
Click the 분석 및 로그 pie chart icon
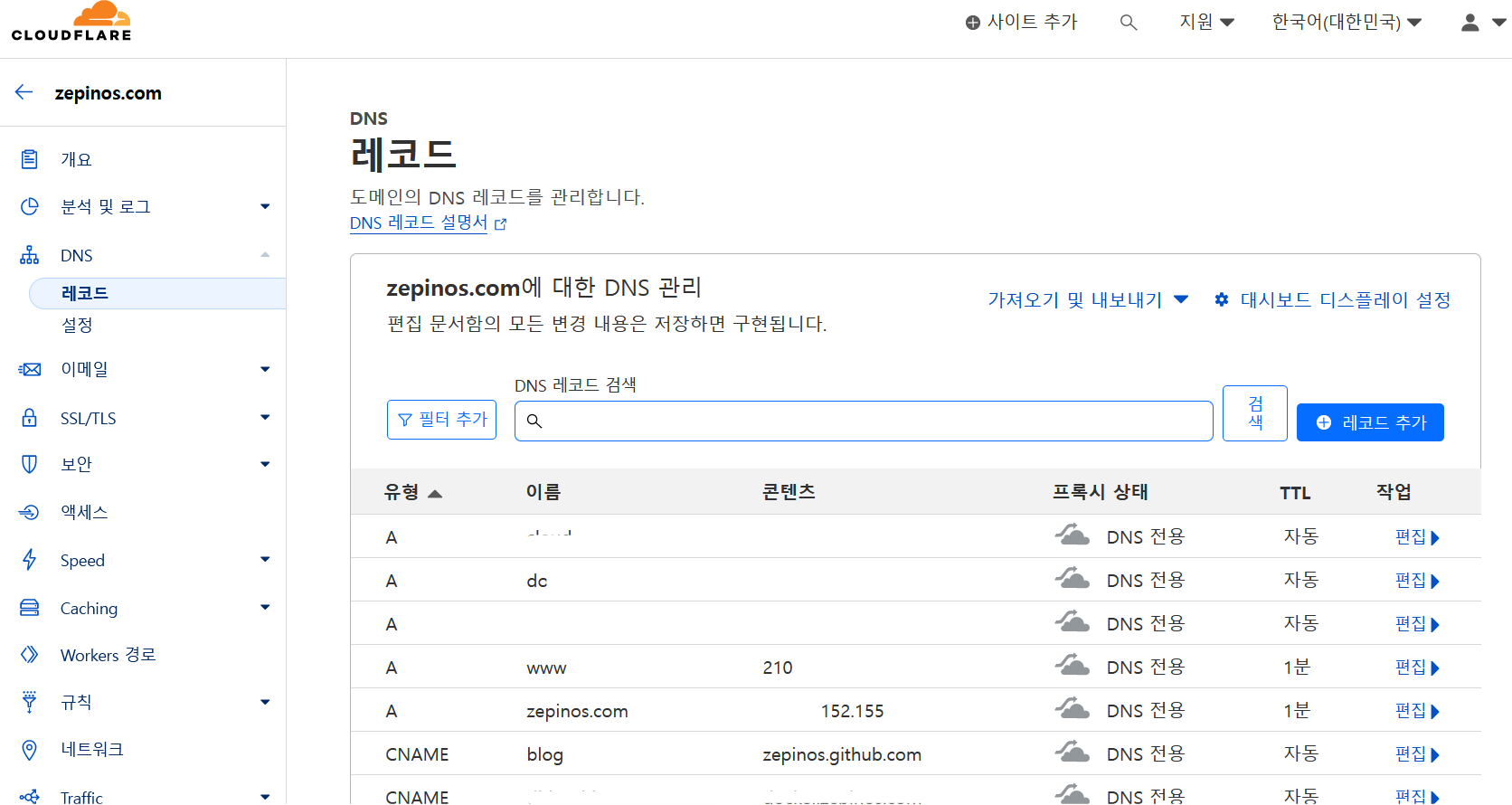coord(30,206)
